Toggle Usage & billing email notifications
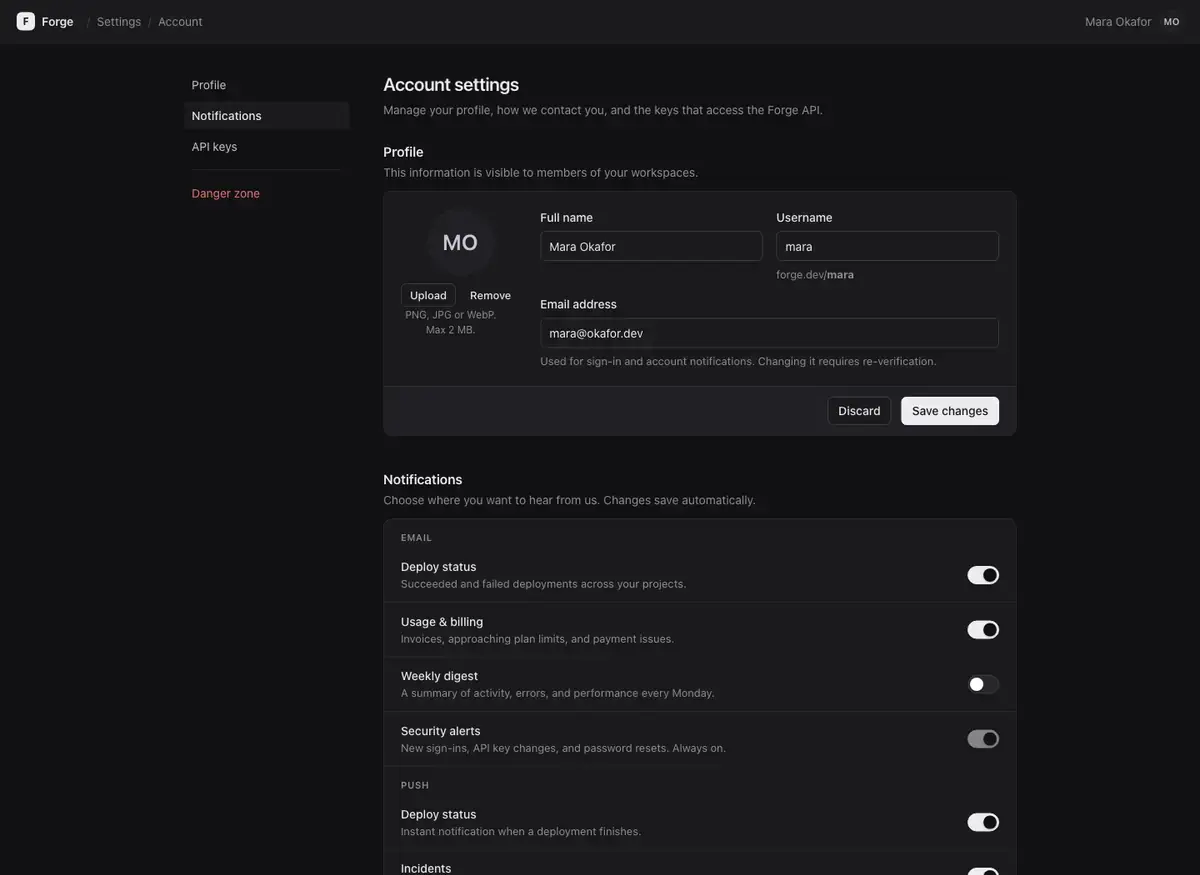The width and height of the screenshot is (1200, 875). [x=983, y=630]
